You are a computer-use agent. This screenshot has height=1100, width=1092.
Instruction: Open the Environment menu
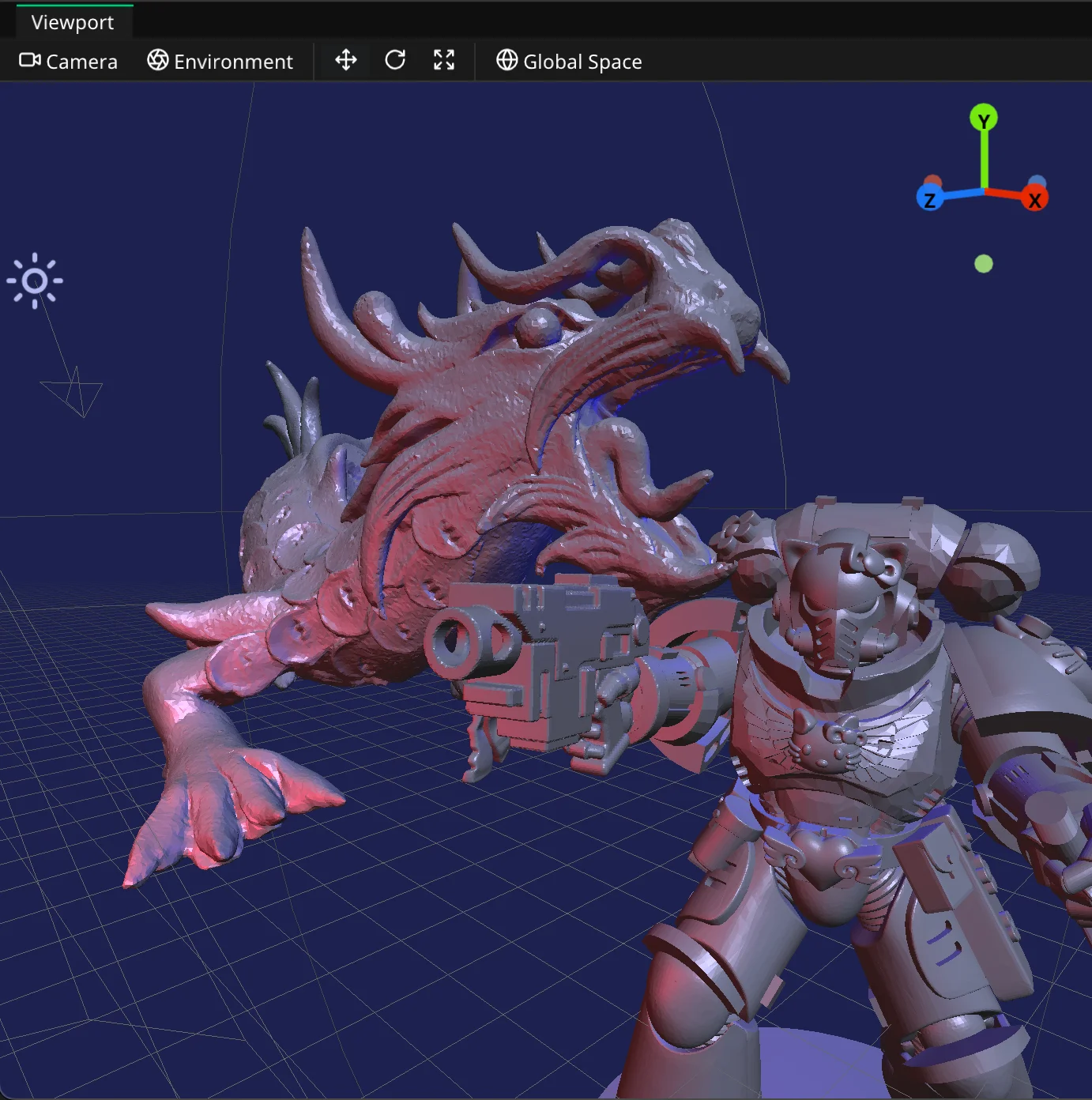coord(220,62)
